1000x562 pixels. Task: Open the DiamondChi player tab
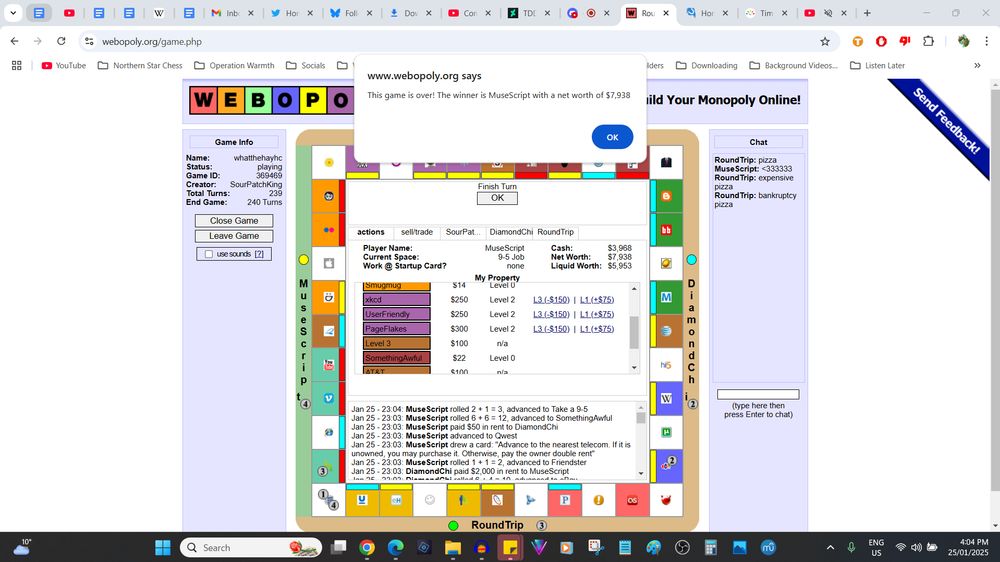pos(510,232)
